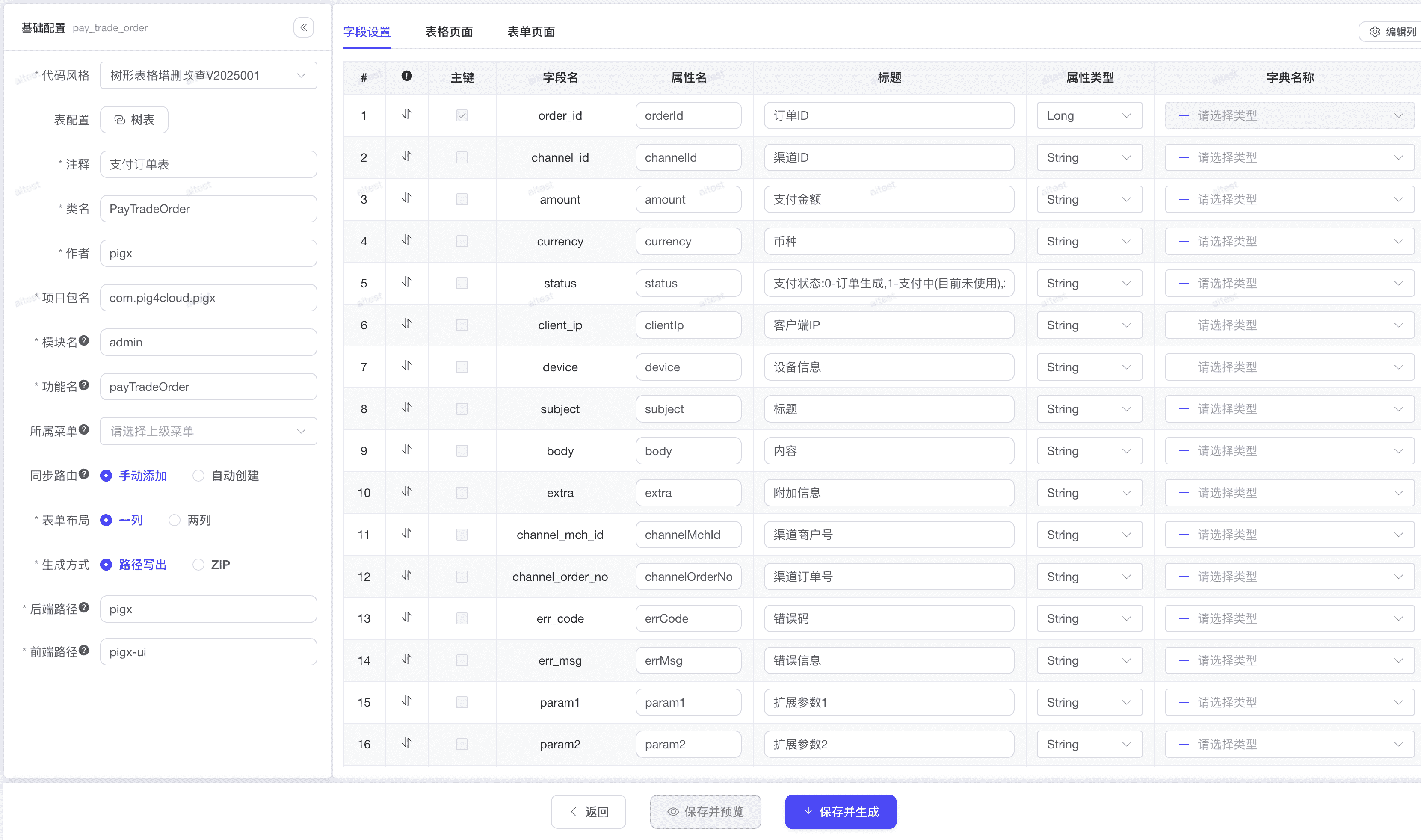Collapse the 基础配置 side panel
1421x840 pixels.
coord(303,27)
